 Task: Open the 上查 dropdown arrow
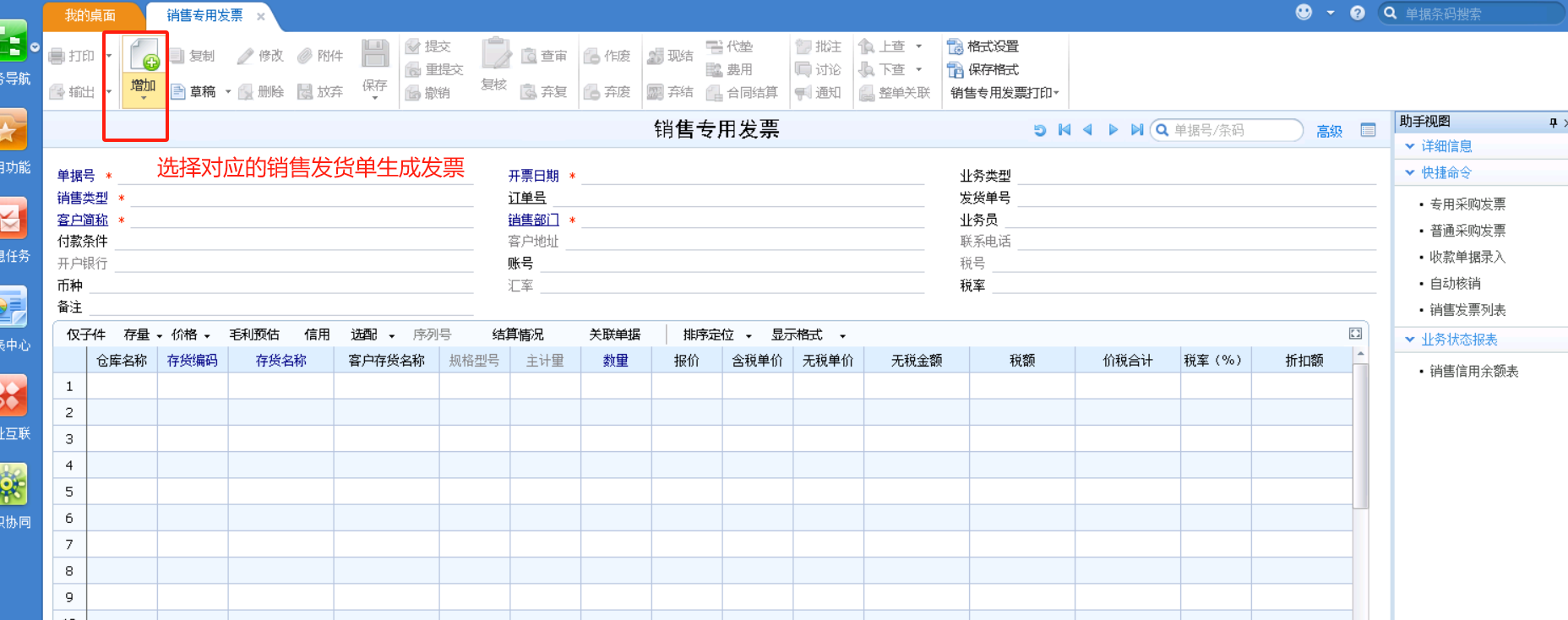click(x=919, y=46)
